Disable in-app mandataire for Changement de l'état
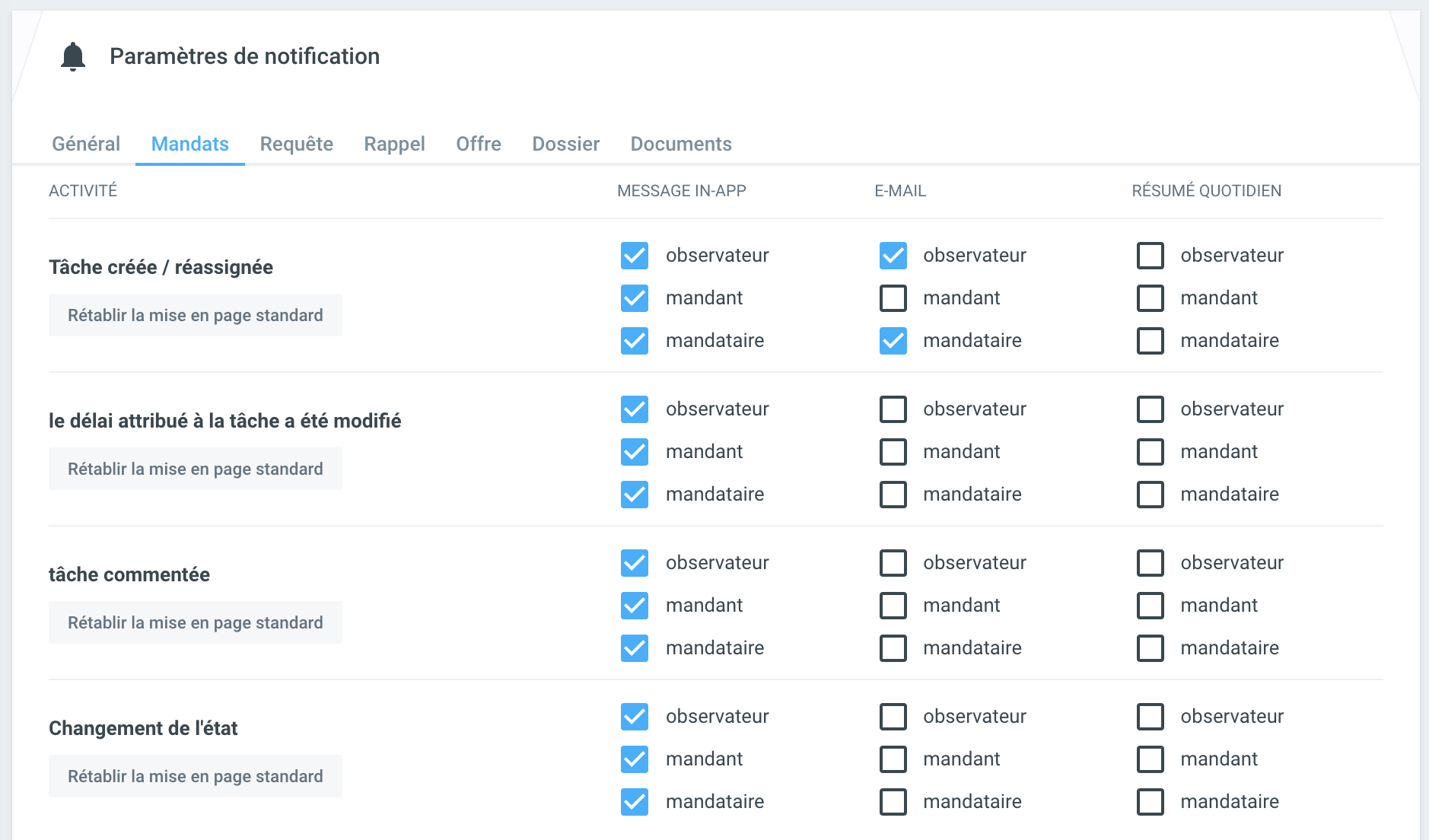 pyautogui.click(x=635, y=802)
